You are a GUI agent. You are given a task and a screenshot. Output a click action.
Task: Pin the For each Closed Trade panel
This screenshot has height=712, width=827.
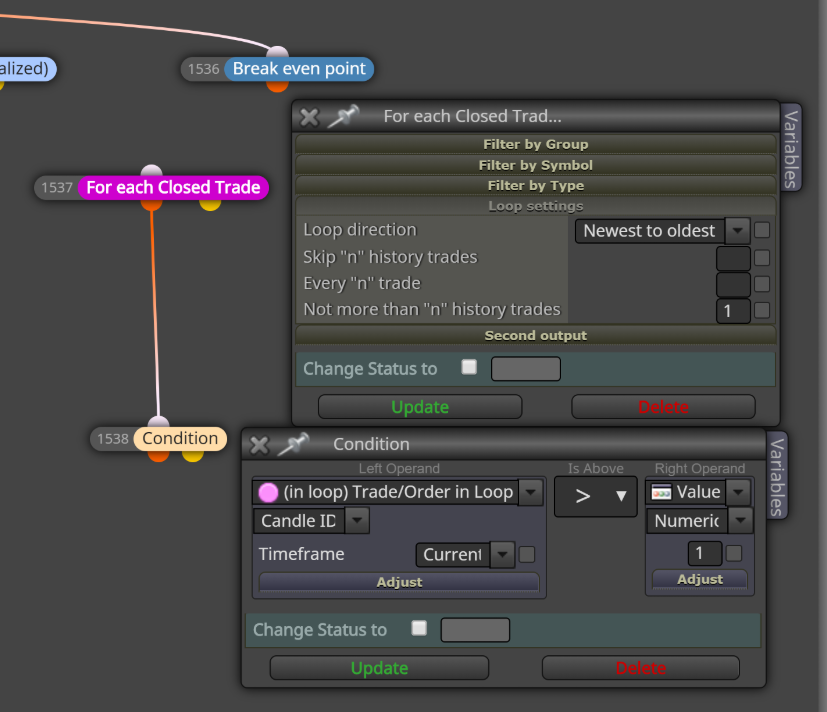point(343,116)
